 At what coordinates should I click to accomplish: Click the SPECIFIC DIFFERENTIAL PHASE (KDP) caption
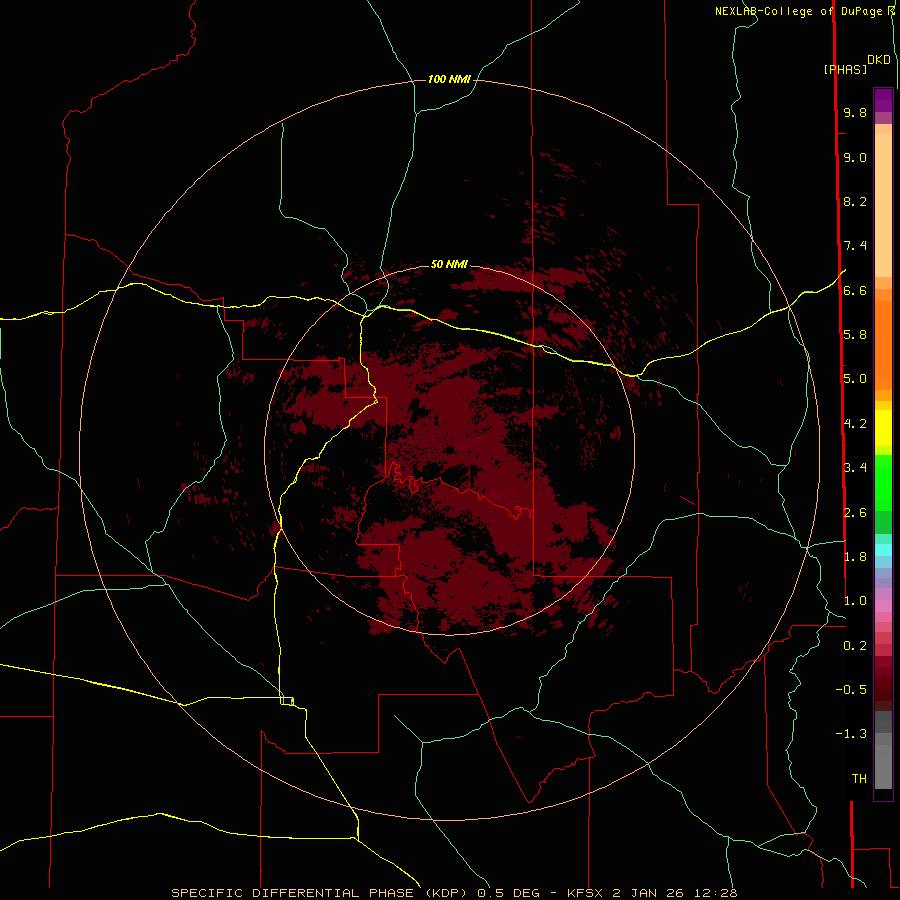pyautogui.click(x=319, y=893)
